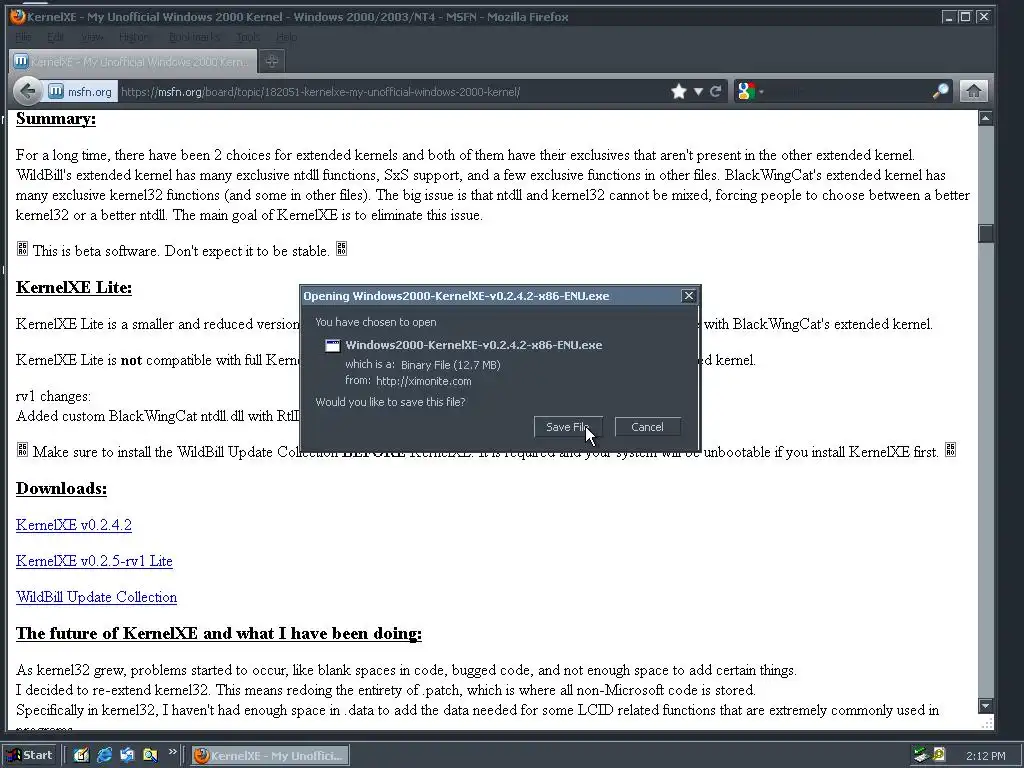Open the Windows Start menu
This screenshot has width=1024, height=768.
pos(31,755)
